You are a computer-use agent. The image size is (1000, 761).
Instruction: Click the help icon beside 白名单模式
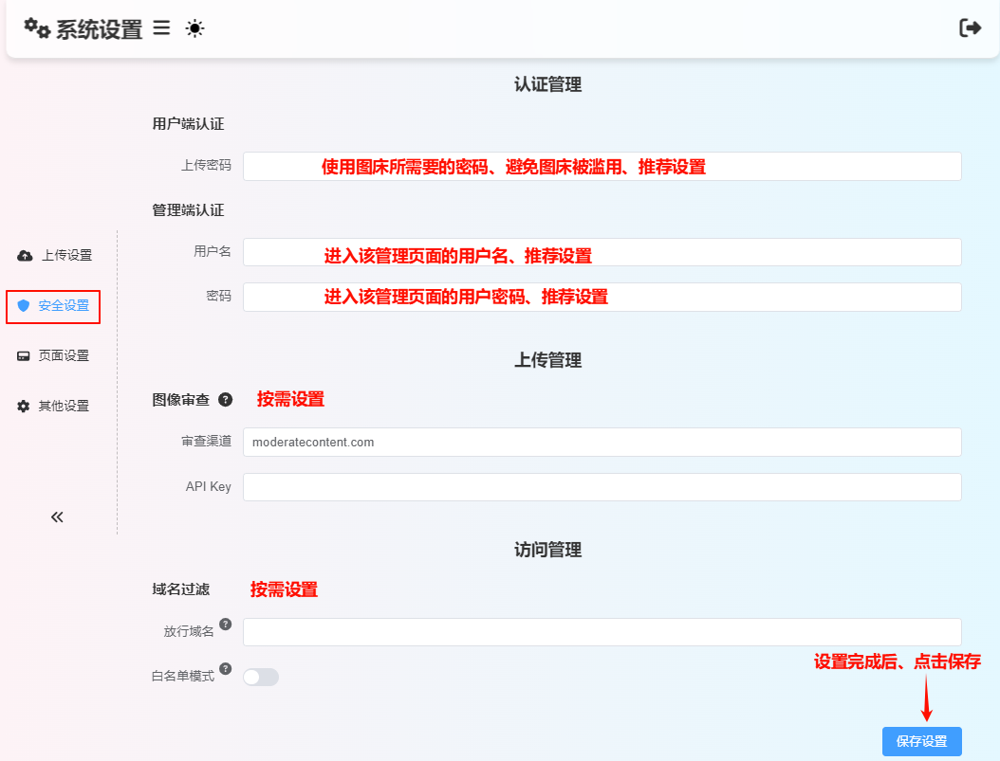pos(225,669)
